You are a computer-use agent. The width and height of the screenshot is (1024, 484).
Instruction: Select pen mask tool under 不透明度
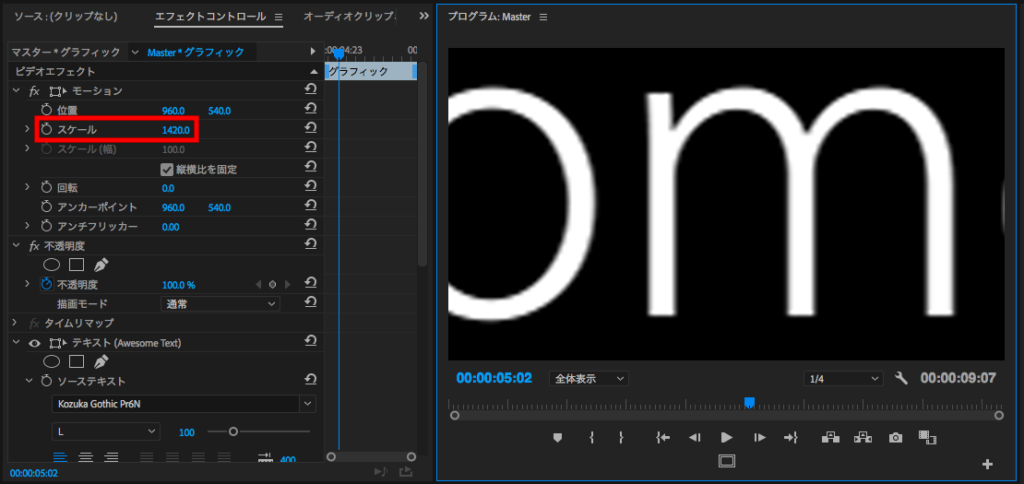click(x=101, y=265)
